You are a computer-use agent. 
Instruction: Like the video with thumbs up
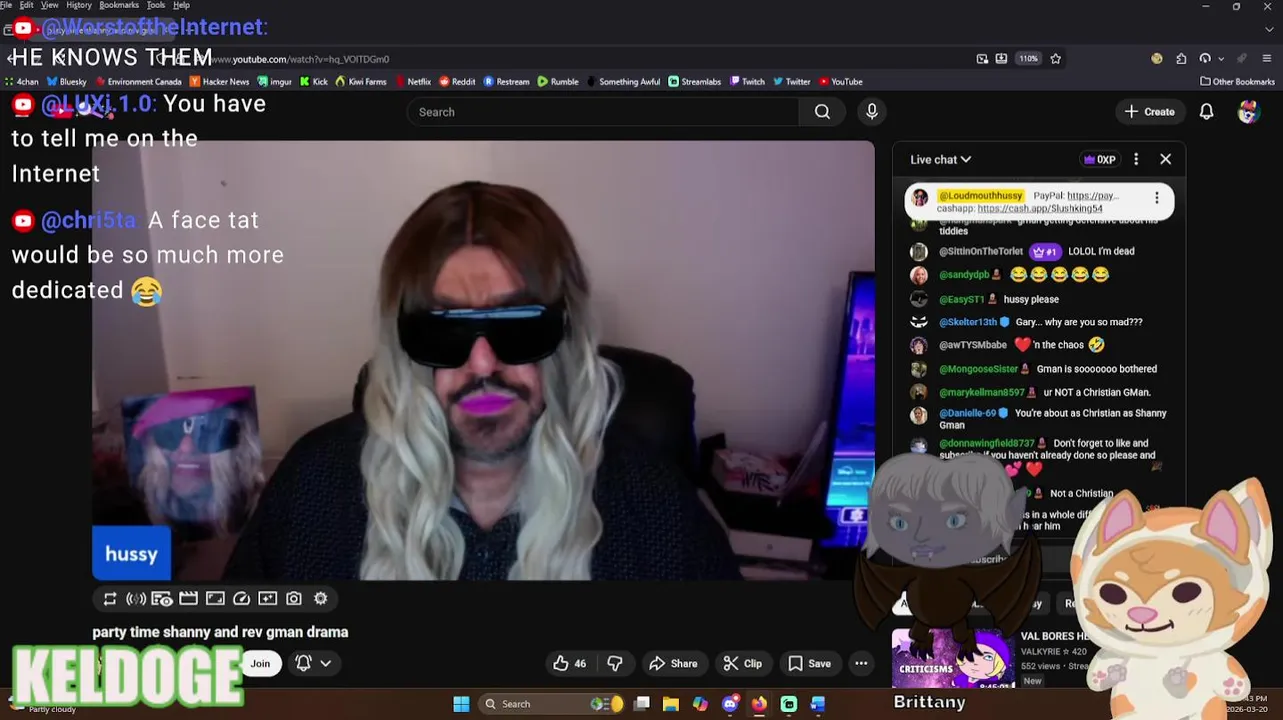click(570, 663)
